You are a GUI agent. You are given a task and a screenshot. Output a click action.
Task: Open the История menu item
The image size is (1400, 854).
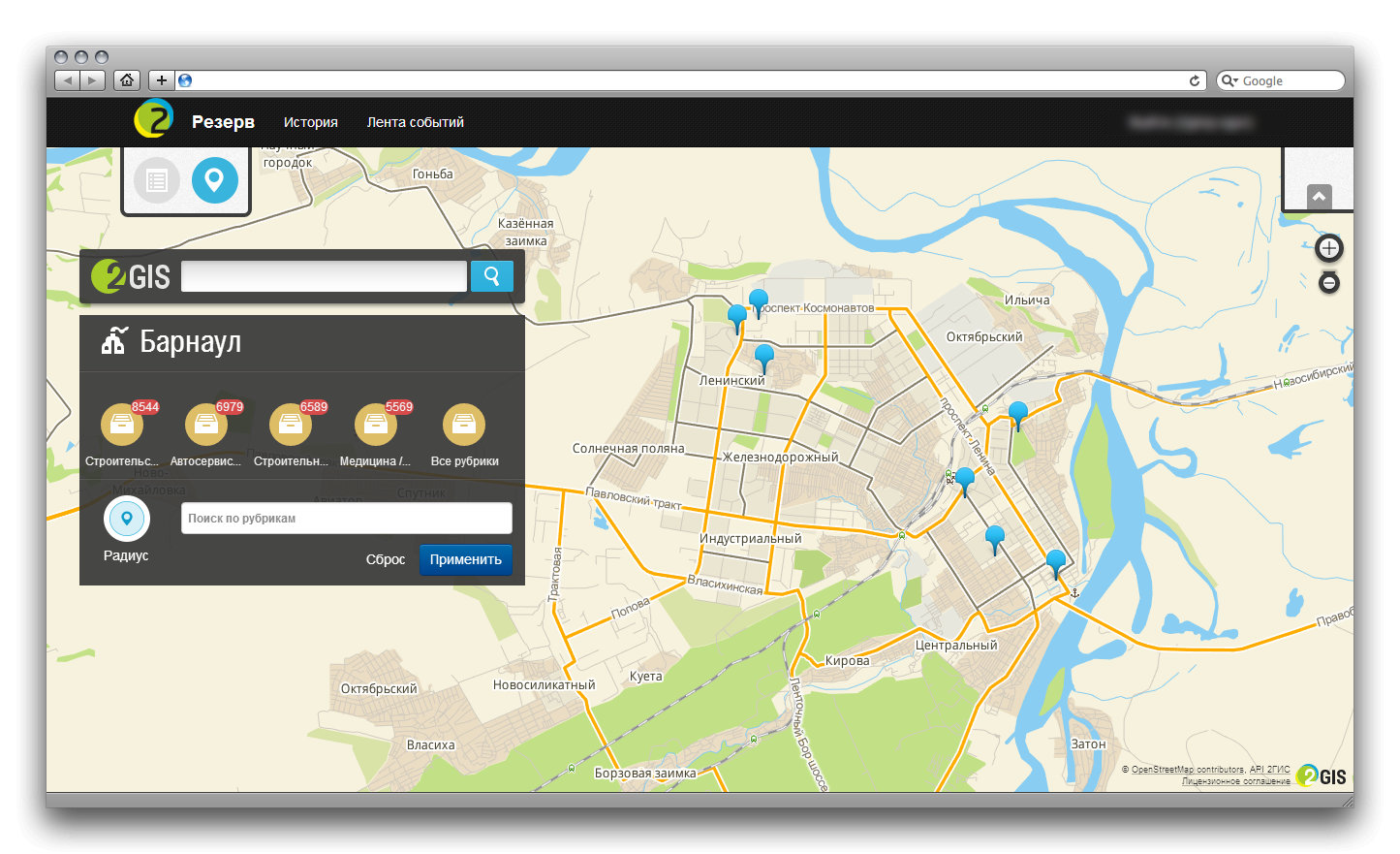point(311,122)
